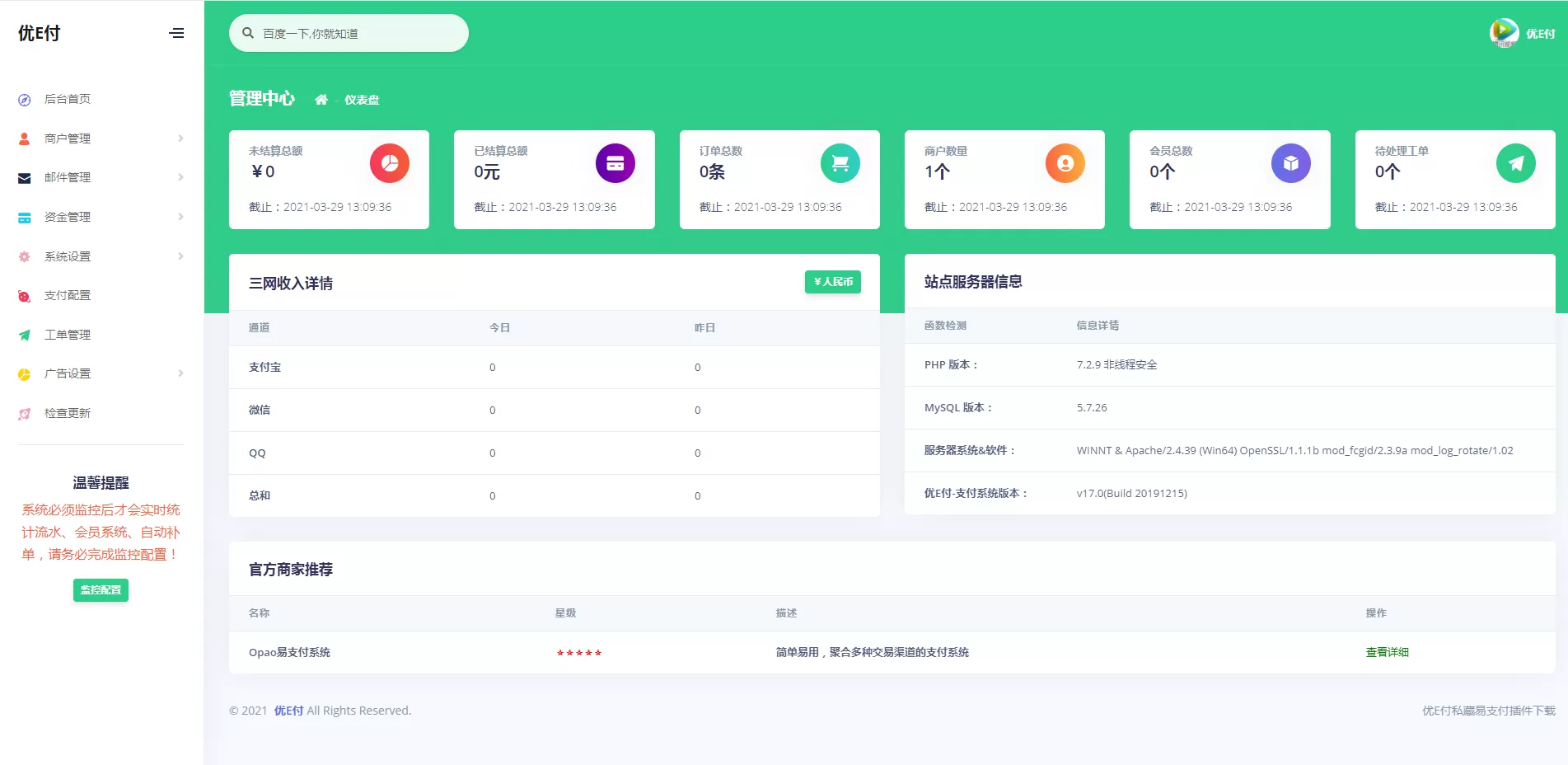Expand the 商户管理 sidebar menu
Image resolution: width=1568 pixels, height=765 pixels.
(68, 138)
